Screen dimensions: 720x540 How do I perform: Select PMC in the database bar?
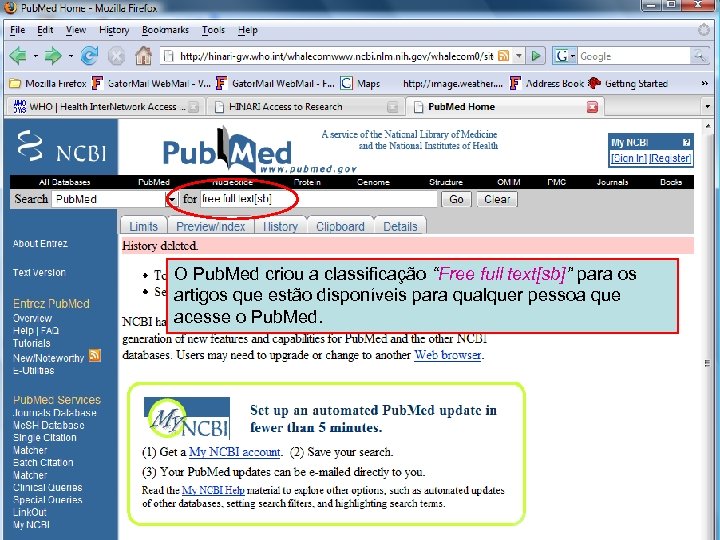point(557,182)
